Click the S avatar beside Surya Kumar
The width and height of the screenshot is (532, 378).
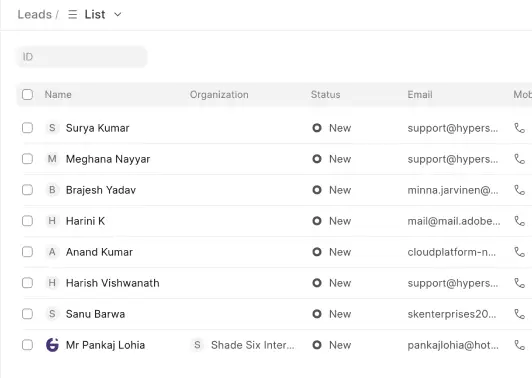(x=52, y=128)
